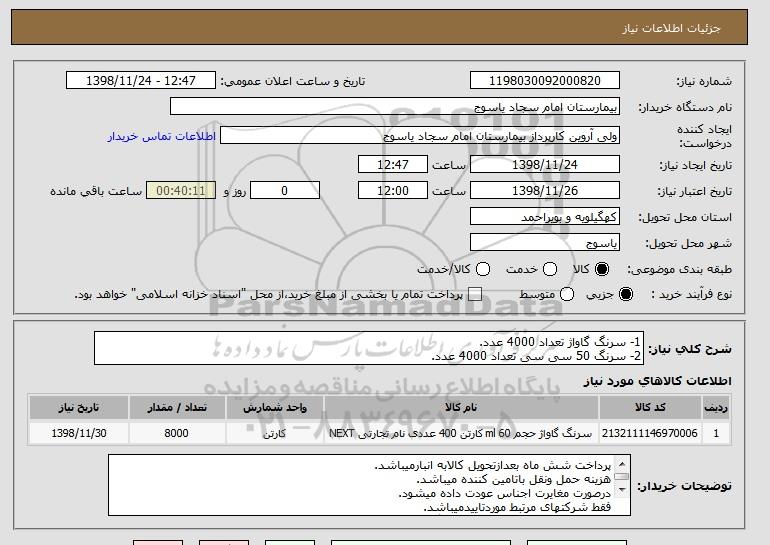Image resolution: width=770 pixels, height=545 pixels.
Task: Click scroll up arrow in buyer notes box
Action: (x=622, y=464)
